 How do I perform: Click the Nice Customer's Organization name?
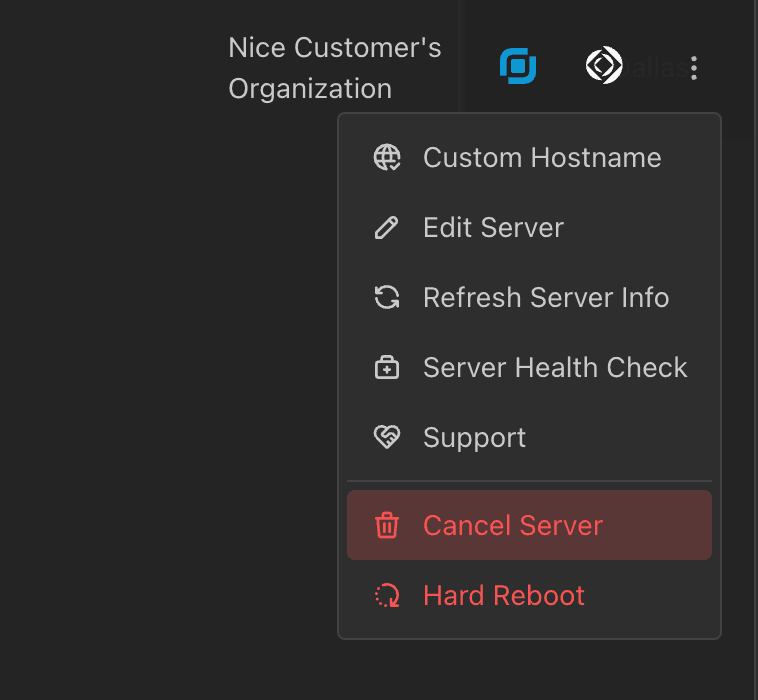pos(334,68)
